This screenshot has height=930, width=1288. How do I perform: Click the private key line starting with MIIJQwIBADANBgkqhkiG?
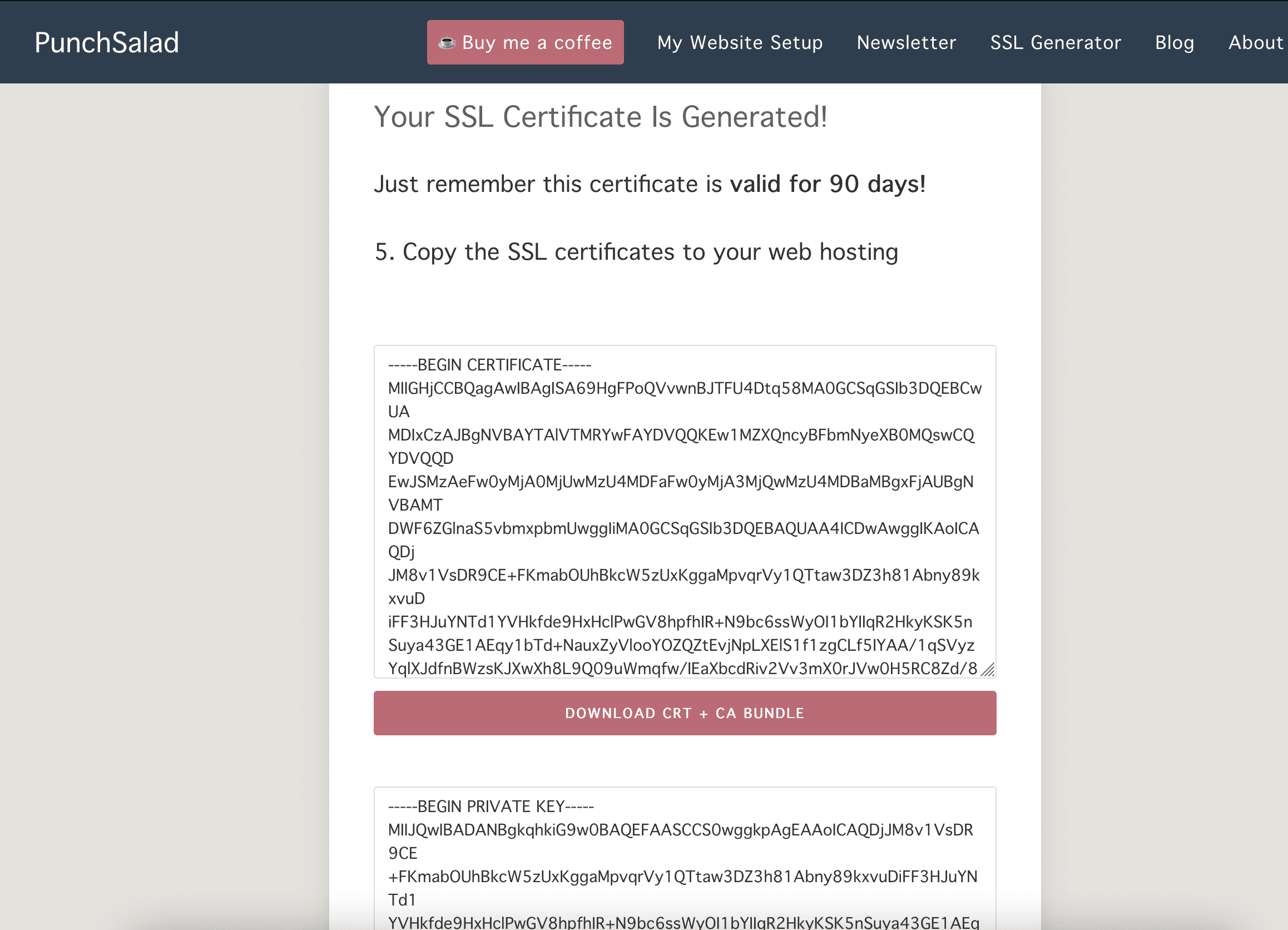(x=680, y=829)
